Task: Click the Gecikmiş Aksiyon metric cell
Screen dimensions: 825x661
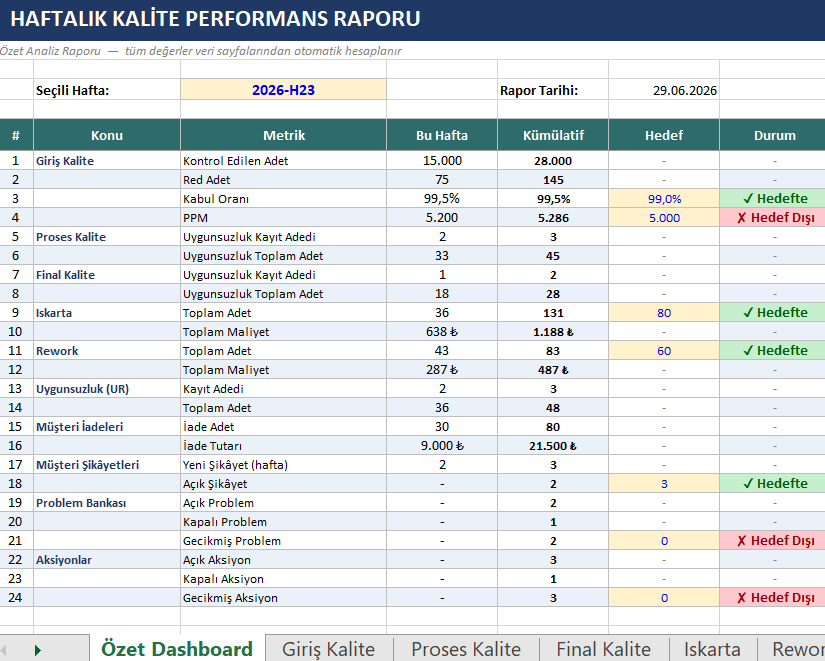Action: click(x=284, y=597)
